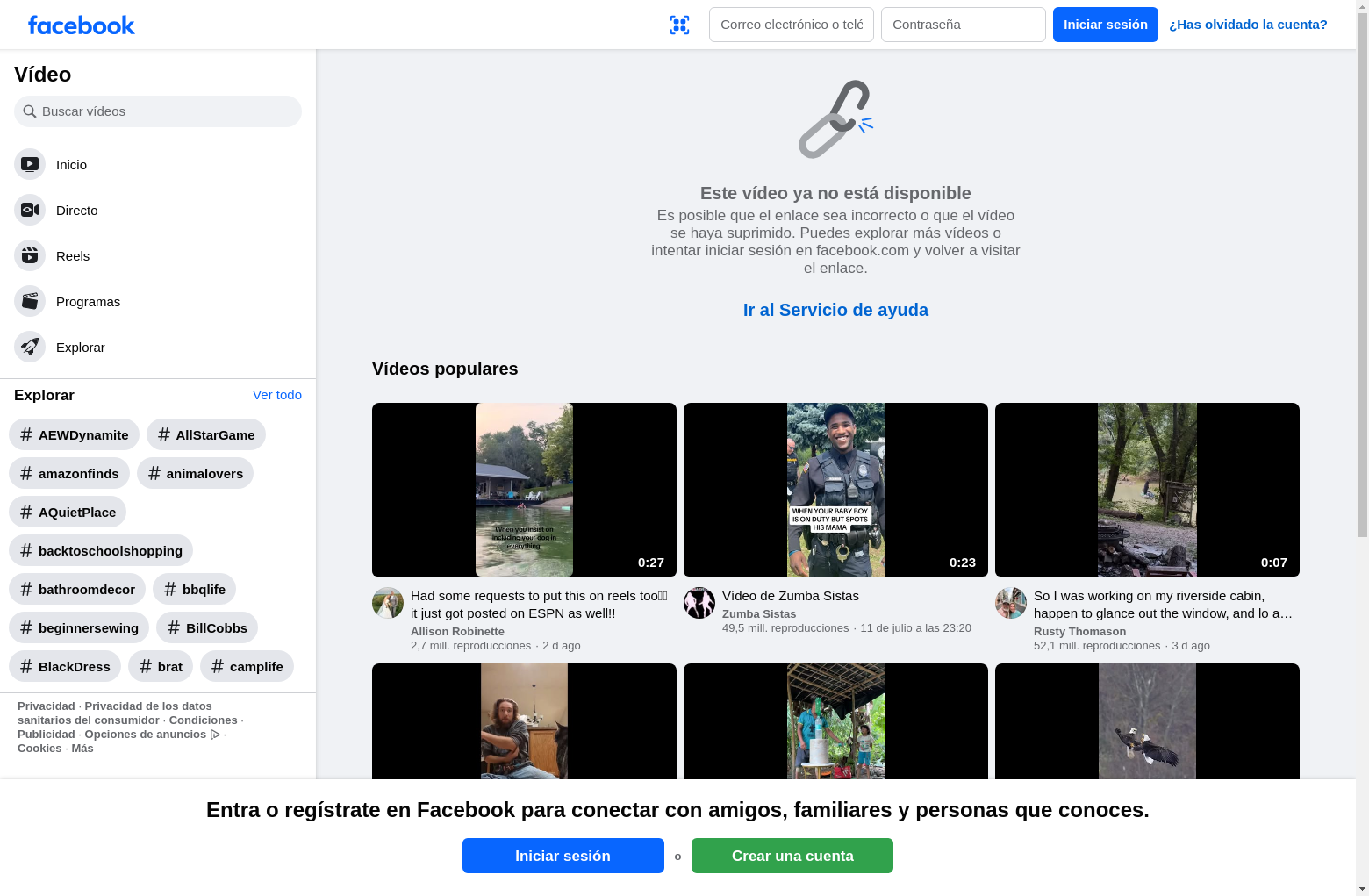Screen dimensions: 1369x896
Task: Click the Crear una cuenta button
Action: (x=792, y=856)
